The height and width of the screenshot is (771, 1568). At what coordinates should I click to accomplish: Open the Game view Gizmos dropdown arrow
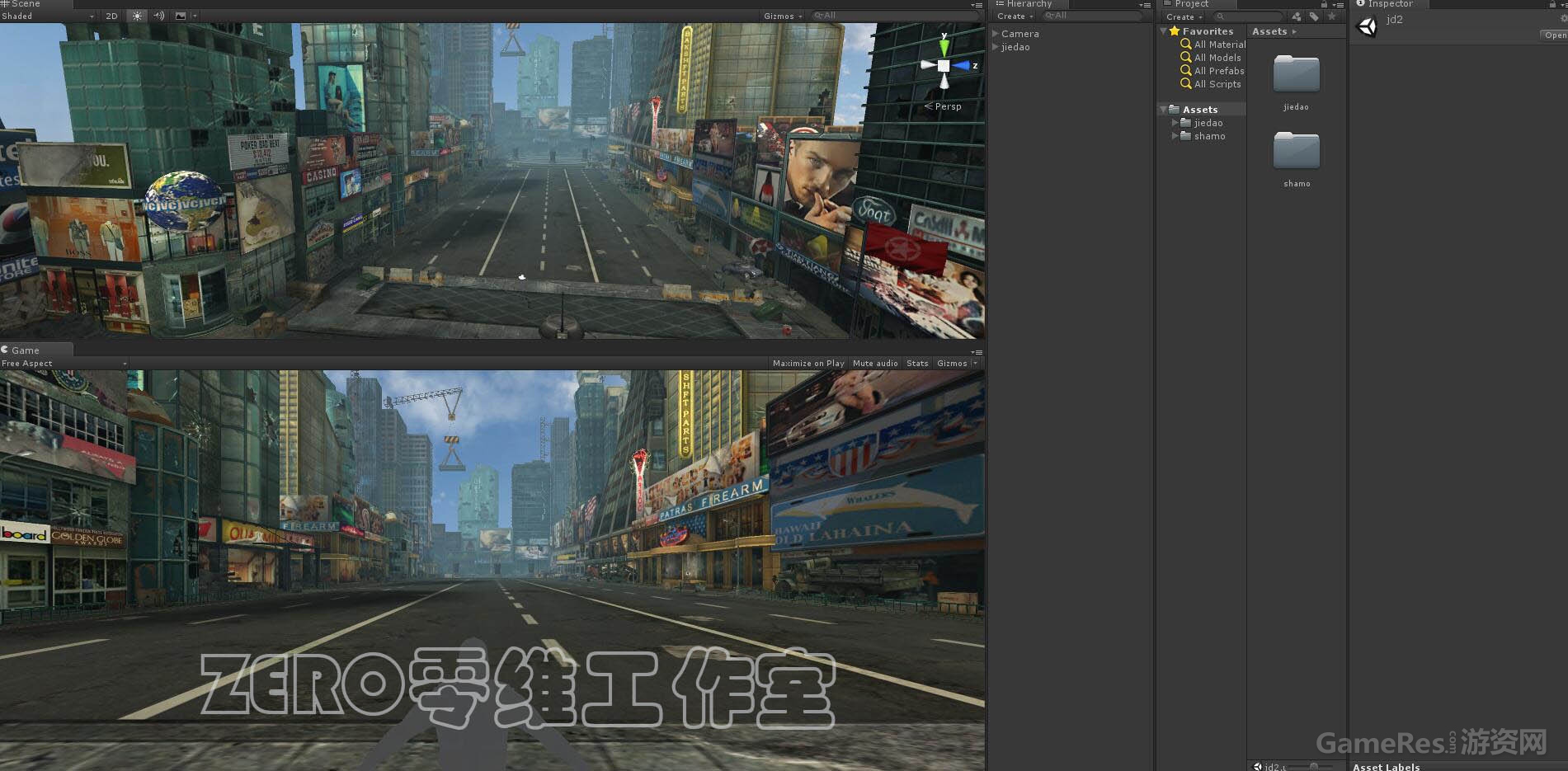(x=976, y=364)
